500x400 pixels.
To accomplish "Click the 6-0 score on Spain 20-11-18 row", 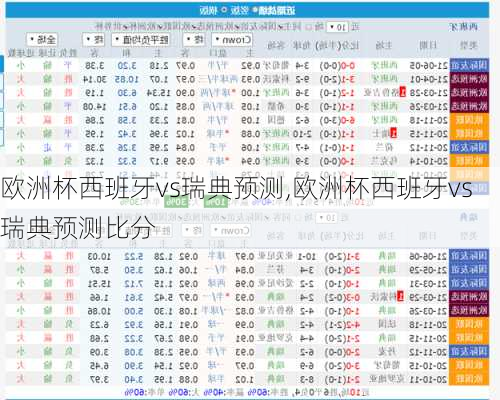I will [x=347, y=120].
